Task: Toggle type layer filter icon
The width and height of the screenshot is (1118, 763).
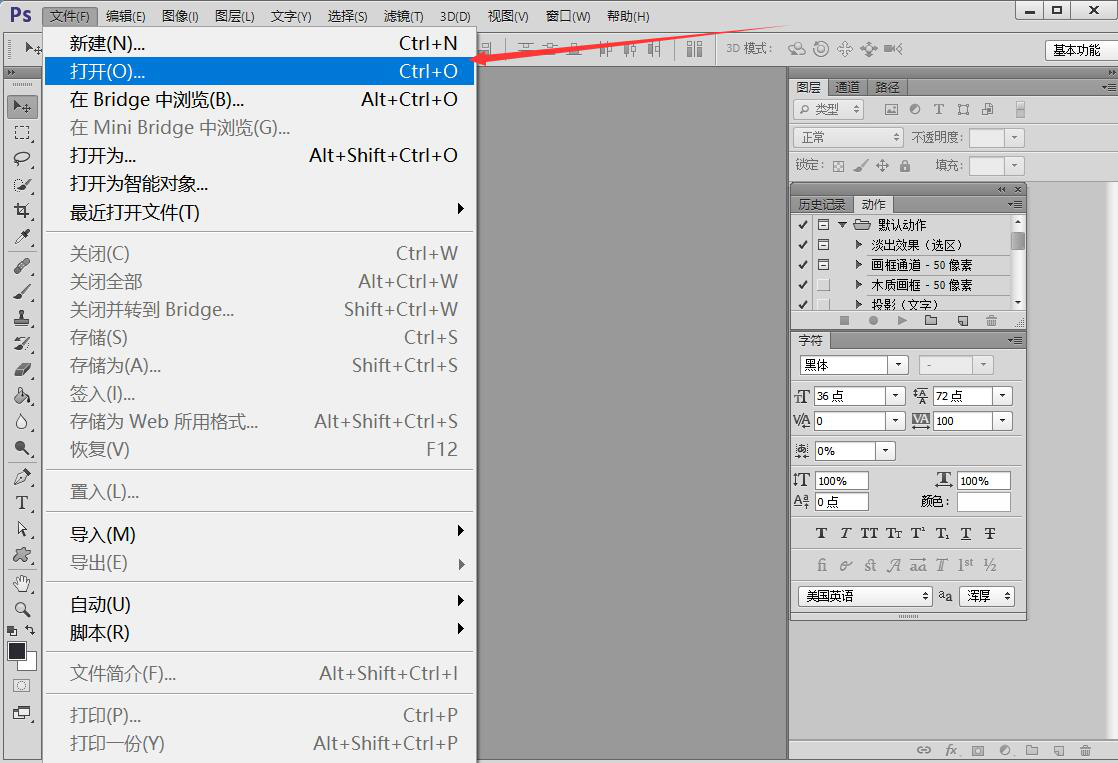Action: pos(938,109)
